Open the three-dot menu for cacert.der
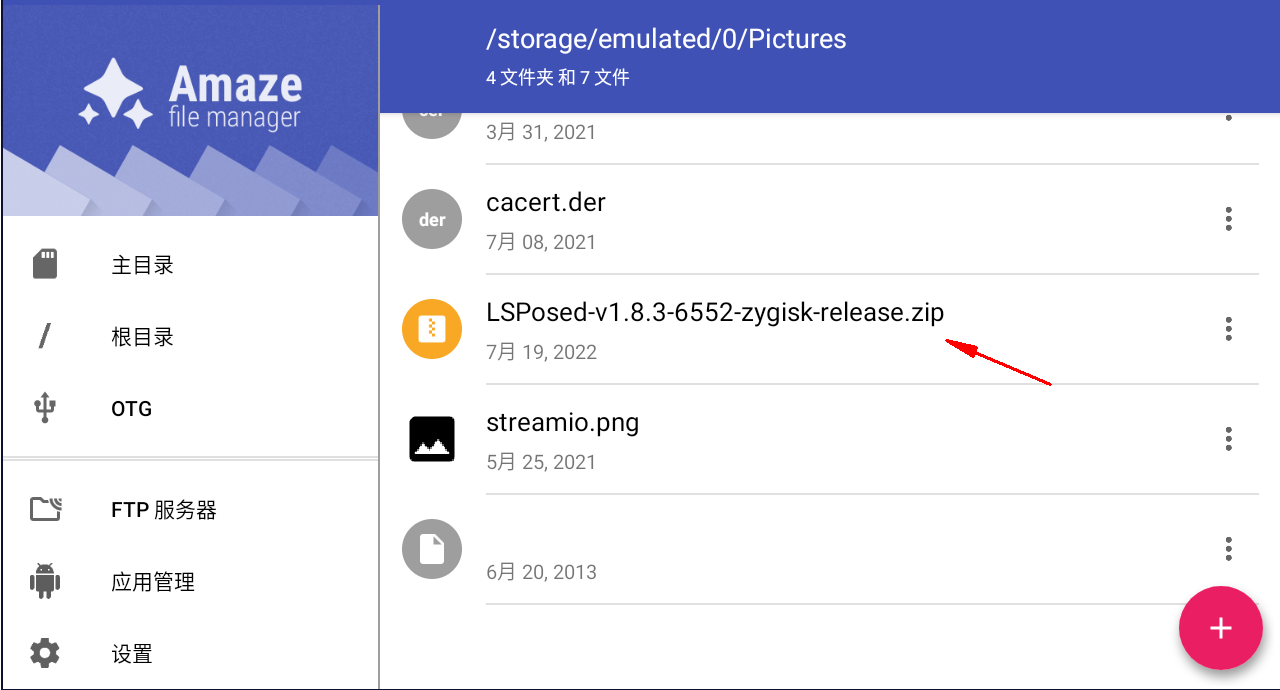 [1228, 219]
